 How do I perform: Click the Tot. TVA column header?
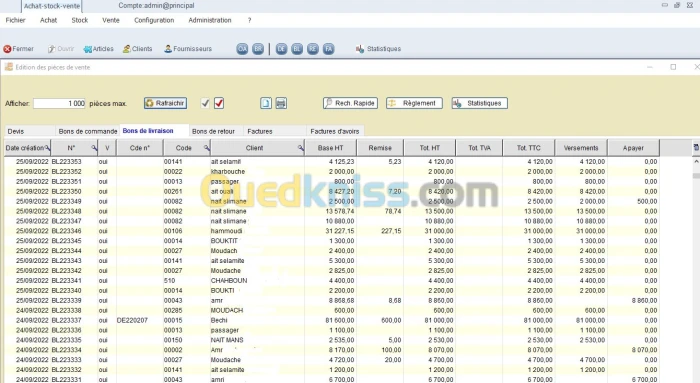point(479,148)
